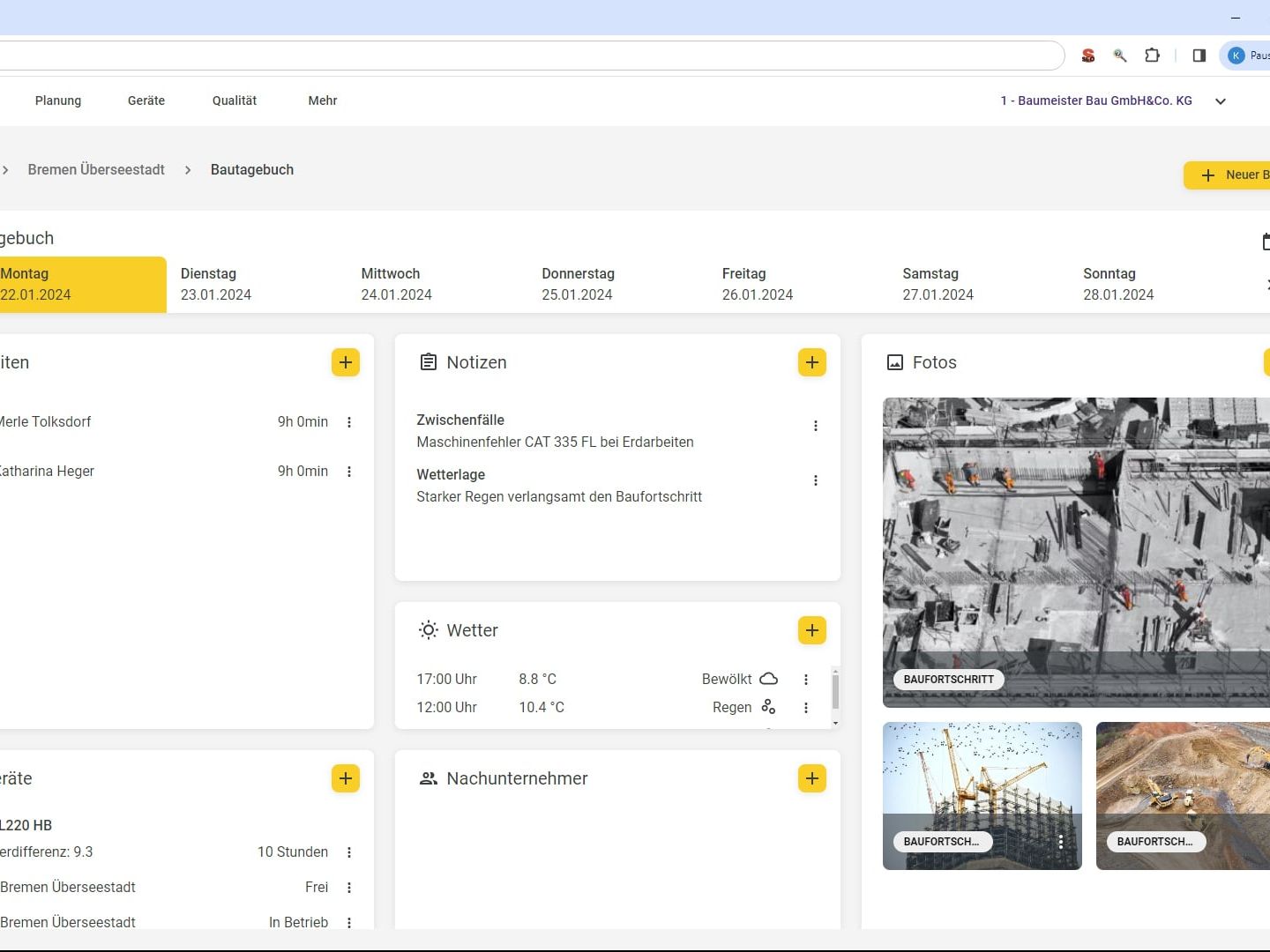Click the '10 Stunden' value
Screen dimensions: 1270x952
pyautogui.click(x=293, y=852)
